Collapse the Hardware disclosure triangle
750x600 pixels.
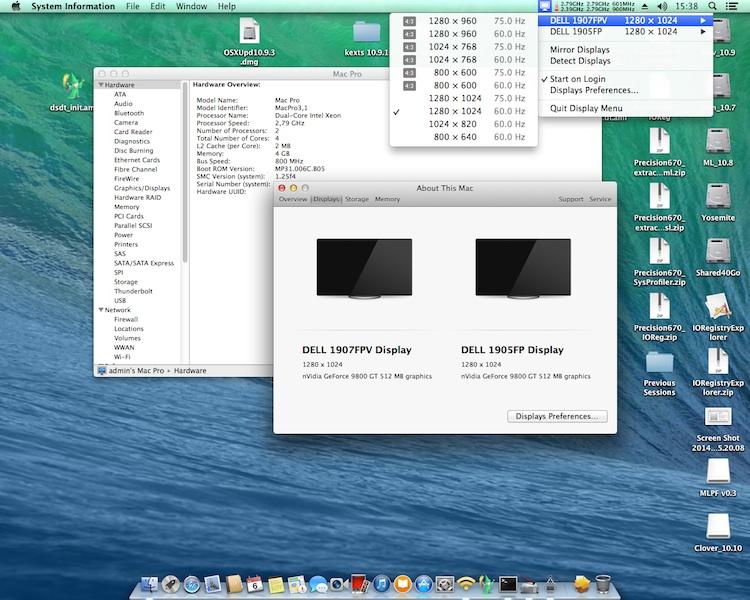pyautogui.click(x=101, y=85)
